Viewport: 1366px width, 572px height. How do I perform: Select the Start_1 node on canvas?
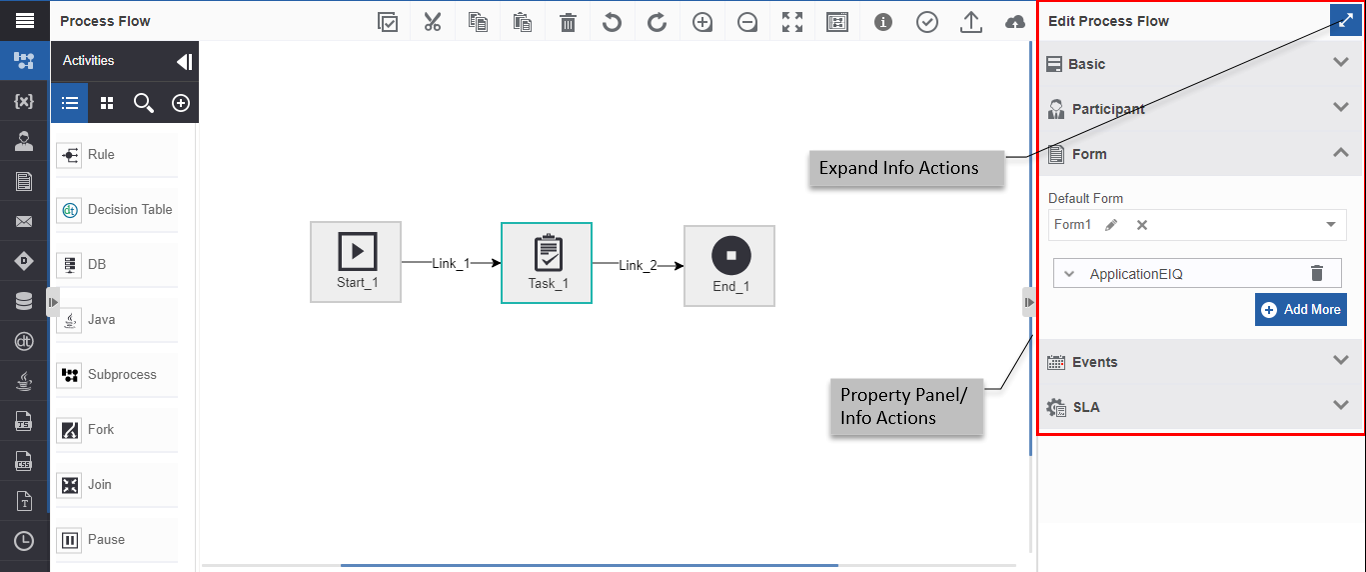click(x=356, y=262)
